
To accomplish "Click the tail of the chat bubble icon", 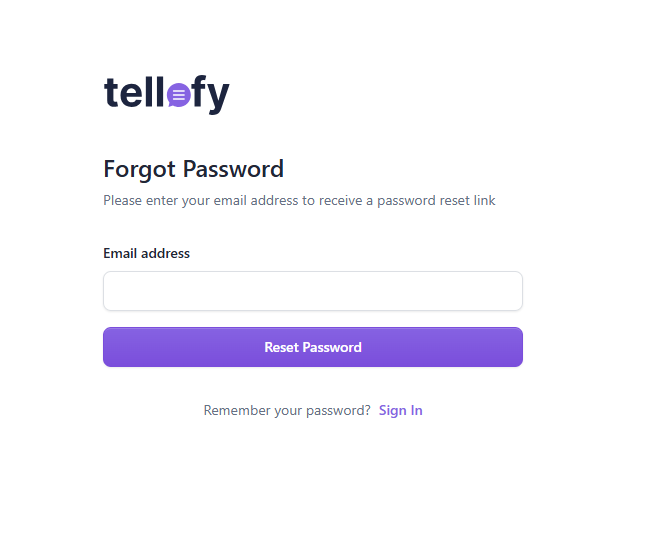I will [172, 104].
